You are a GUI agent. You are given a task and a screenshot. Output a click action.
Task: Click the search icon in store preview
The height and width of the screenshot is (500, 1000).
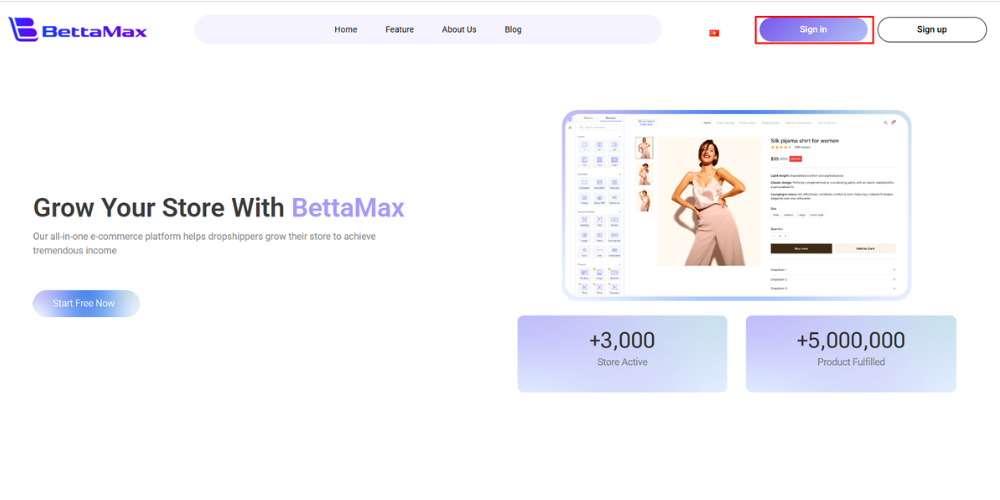pyautogui.click(x=885, y=123)
